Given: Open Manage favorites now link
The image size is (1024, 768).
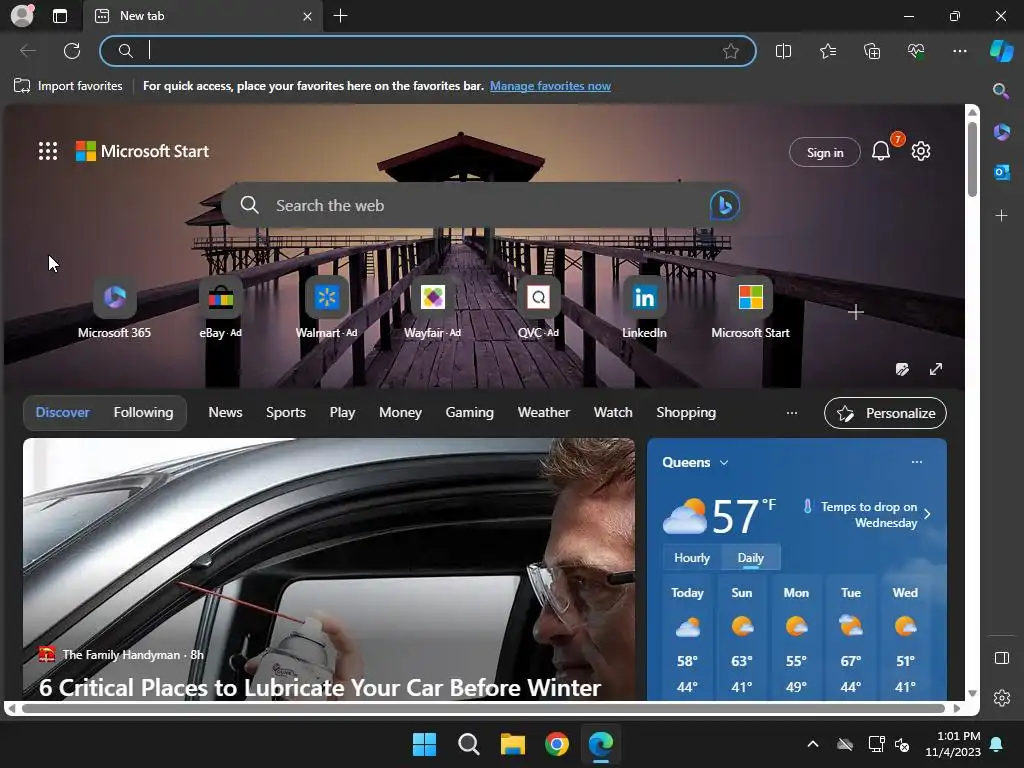Looking at the screenshot, I should (x=550, y=86).
